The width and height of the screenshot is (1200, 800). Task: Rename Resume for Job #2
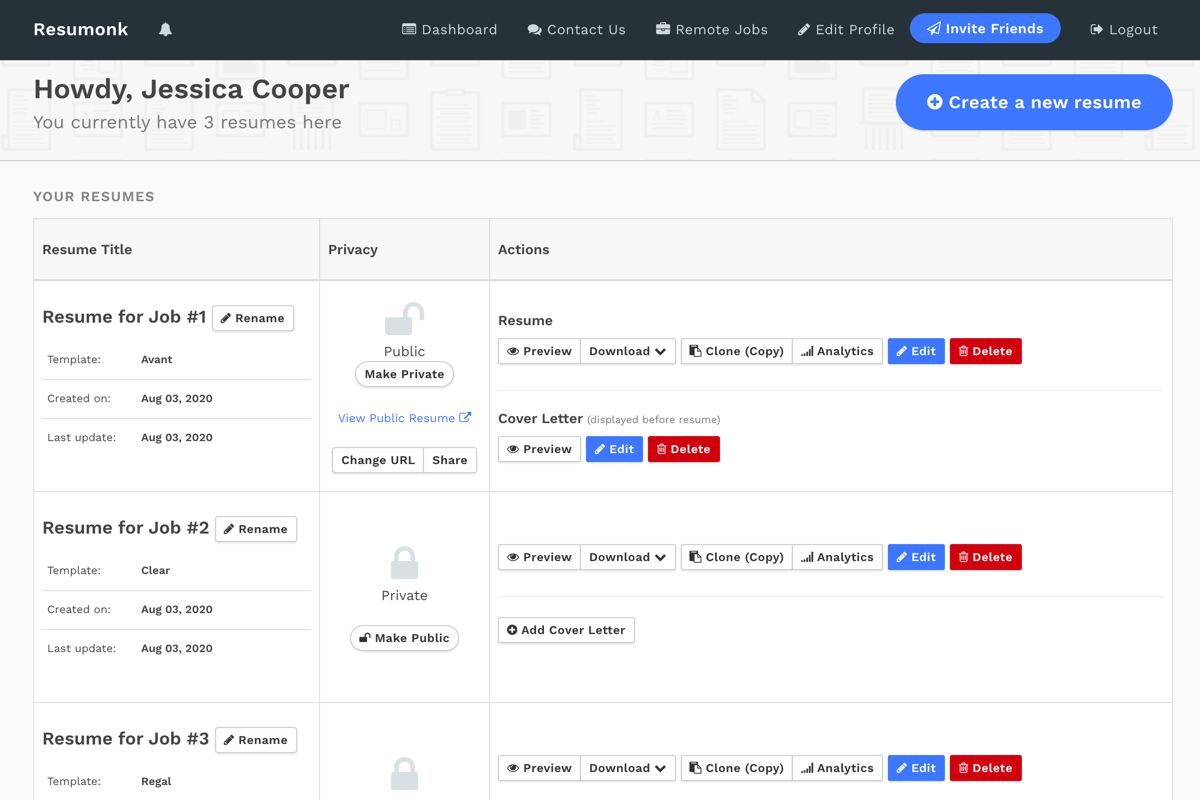[x=255, y=529]
